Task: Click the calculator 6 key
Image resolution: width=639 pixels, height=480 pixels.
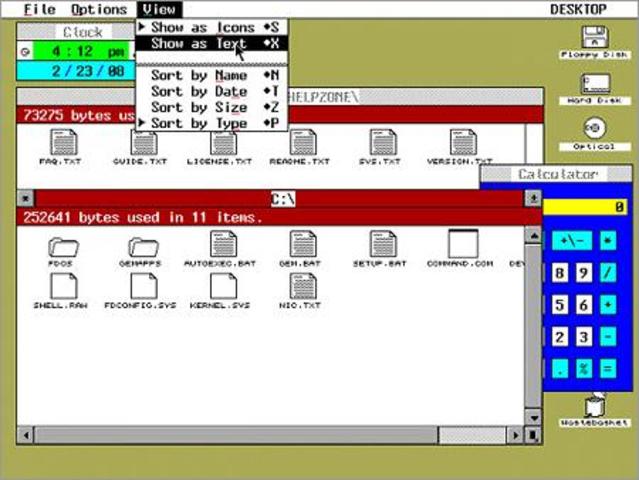Action: [x=584, y=305]
